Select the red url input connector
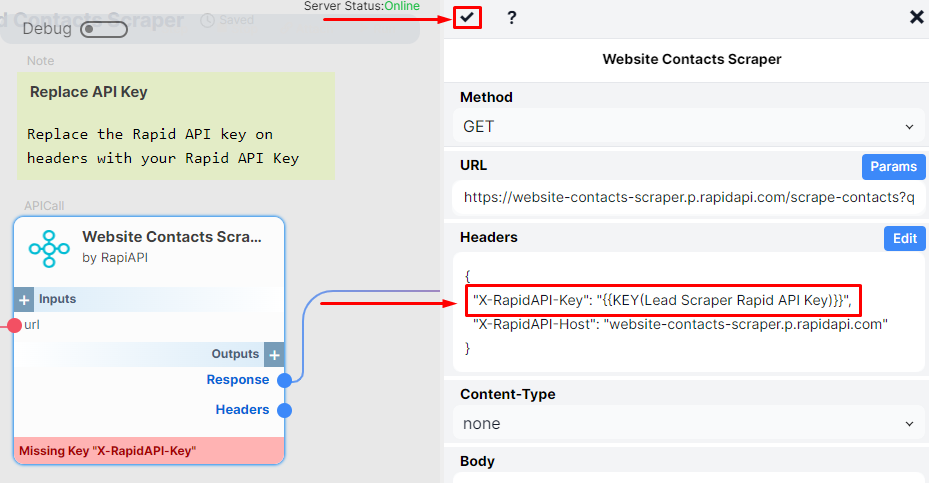This screenshot has height=483, width=929. coord(14,325)
